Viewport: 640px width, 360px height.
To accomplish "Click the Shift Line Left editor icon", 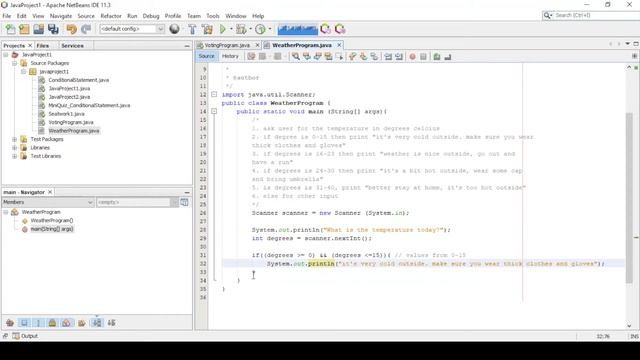I will 388,56.
